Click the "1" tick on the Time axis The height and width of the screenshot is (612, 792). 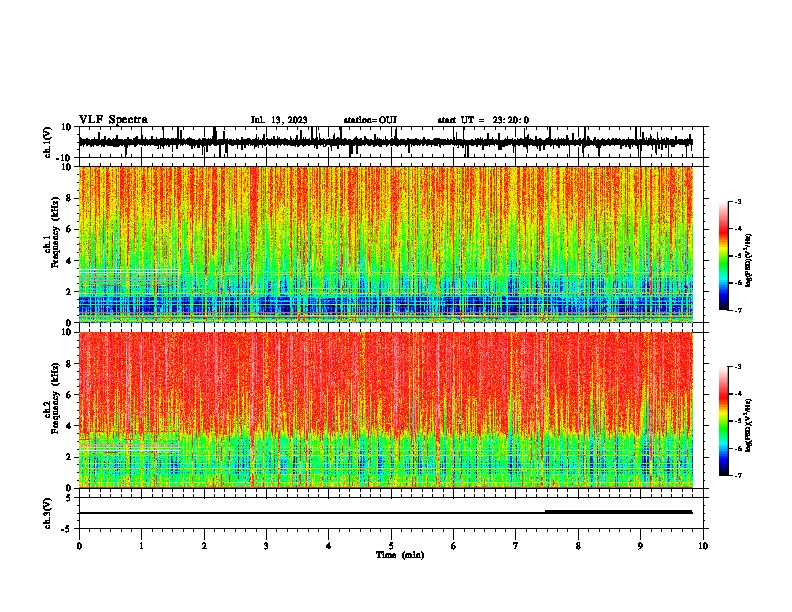click(141, 546)
